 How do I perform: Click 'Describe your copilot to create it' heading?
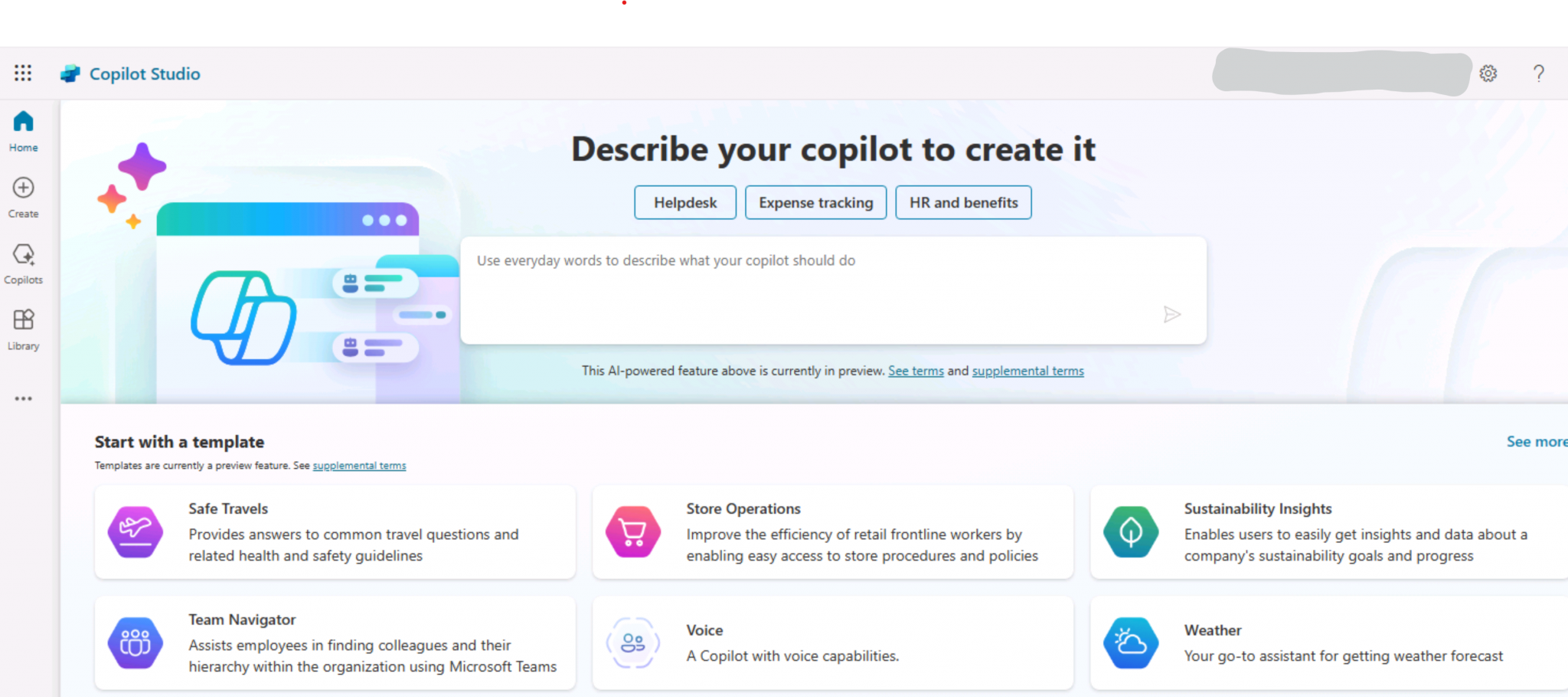[833, 149]
